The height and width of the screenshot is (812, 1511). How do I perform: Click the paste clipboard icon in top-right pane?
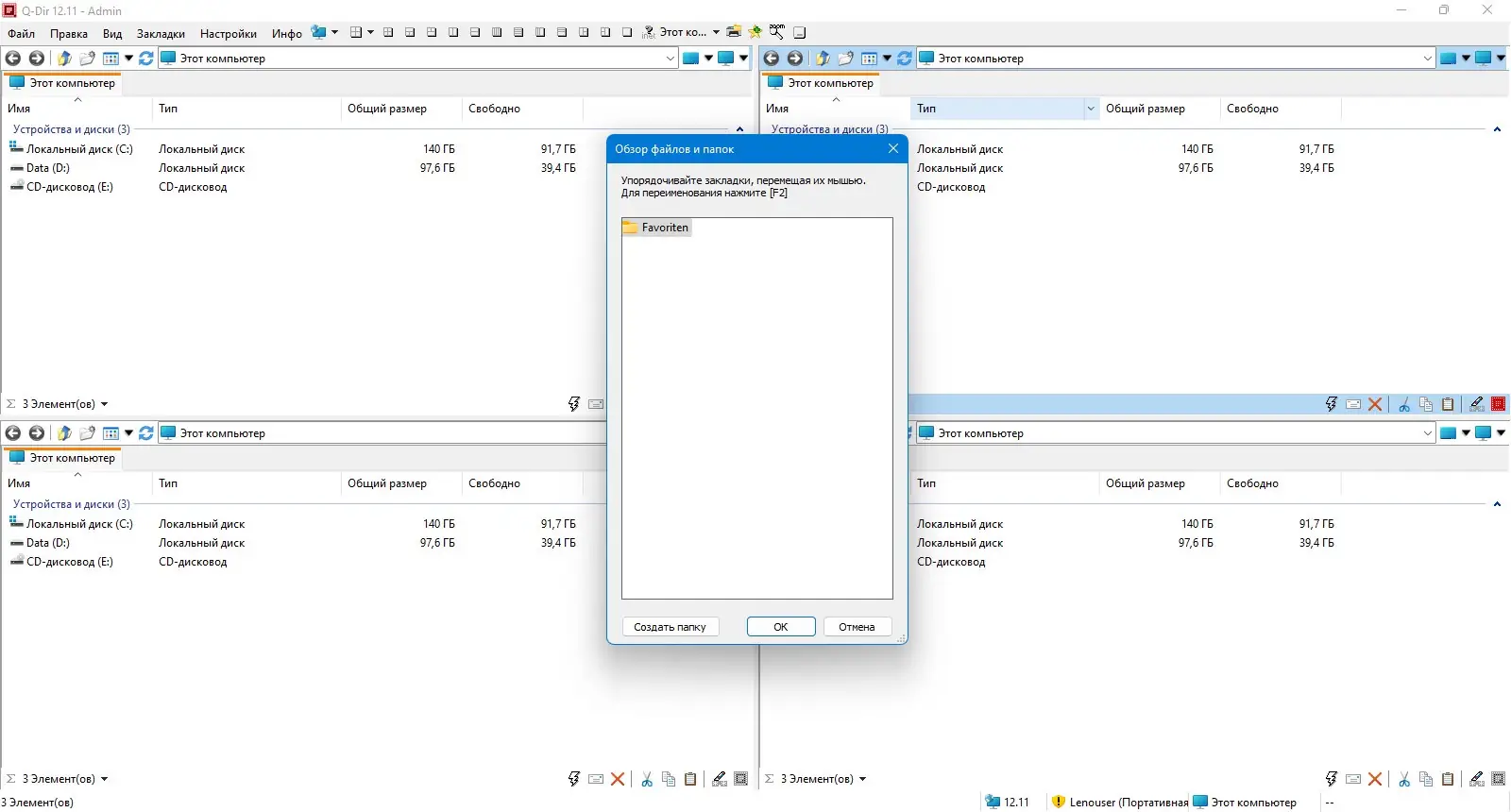pyautogui.click(x=1448, y=404)
